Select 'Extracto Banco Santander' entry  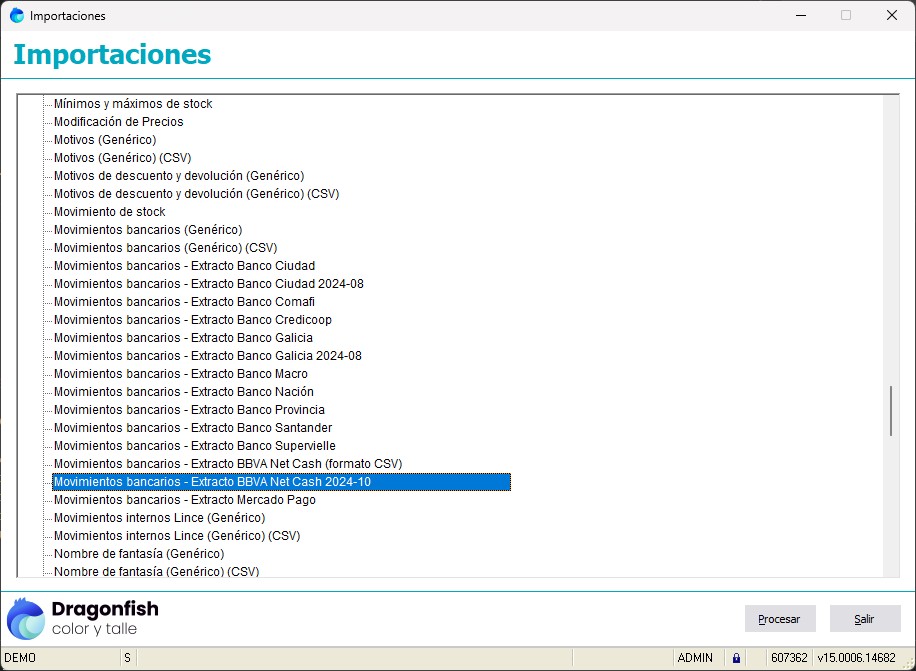pos(192,428)
